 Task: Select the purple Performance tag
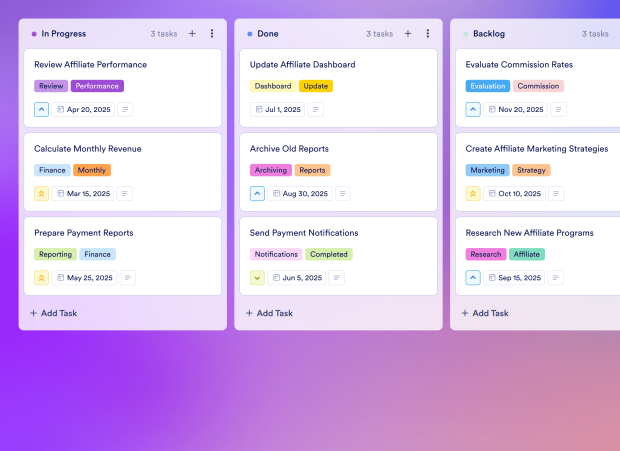[97, 86]
